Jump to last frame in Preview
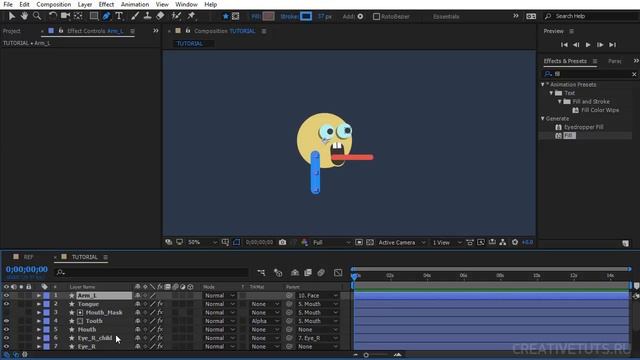This screenshot has width=640, height=360. (612, 45)
